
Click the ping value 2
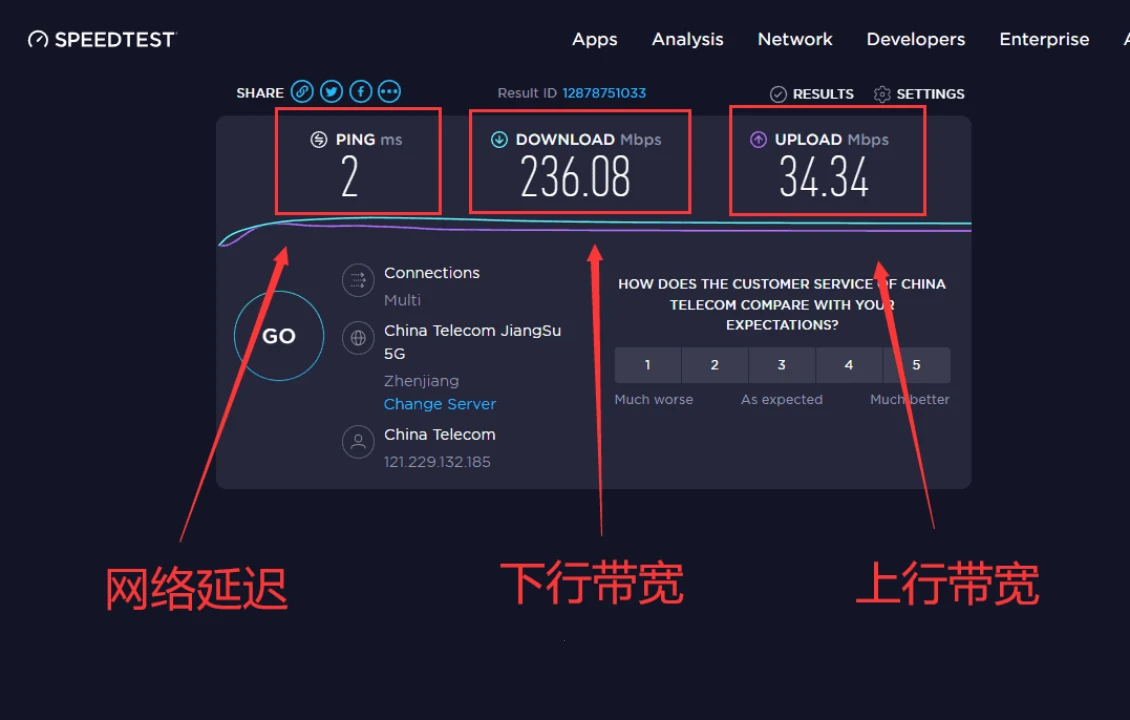coord(350,178)
